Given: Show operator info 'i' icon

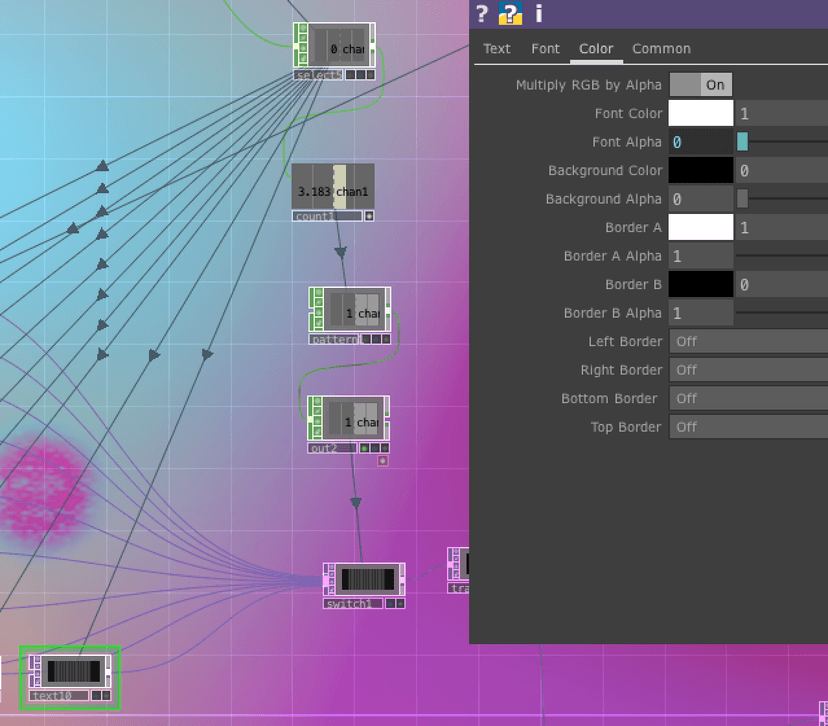Looking at the screenshot, I should point(539,14).
